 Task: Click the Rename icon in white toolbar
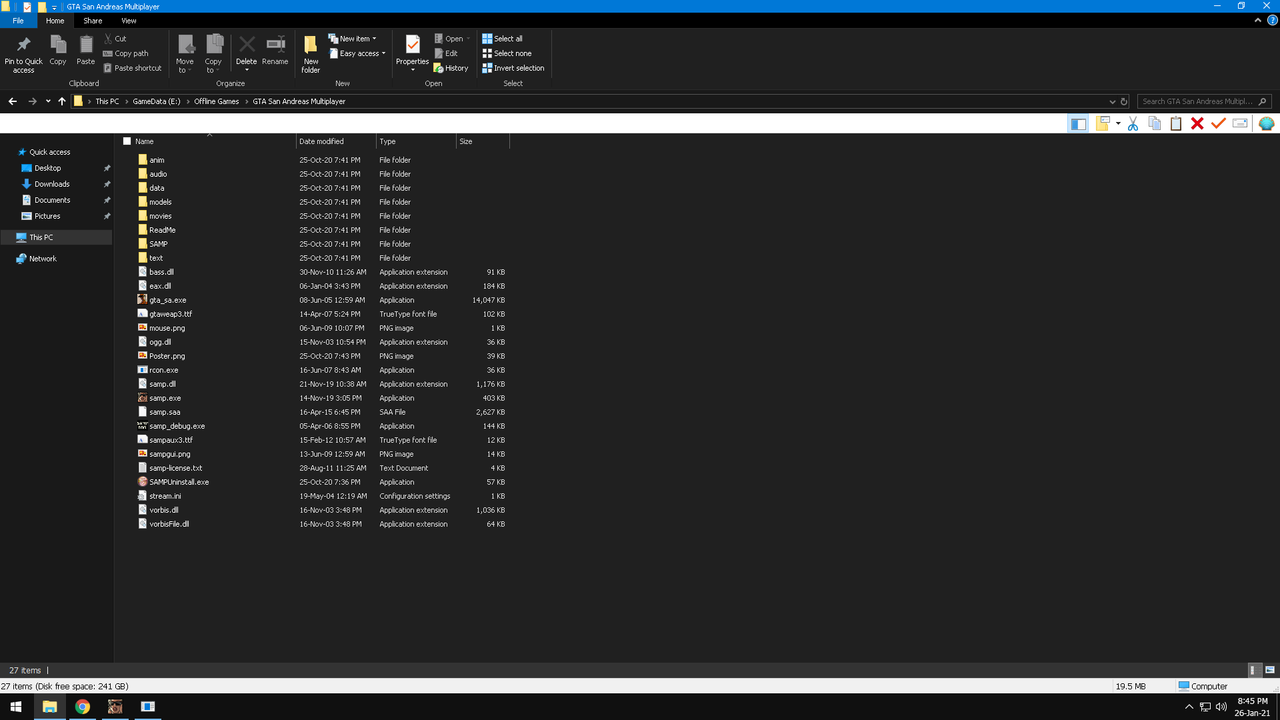point(1240,124)
